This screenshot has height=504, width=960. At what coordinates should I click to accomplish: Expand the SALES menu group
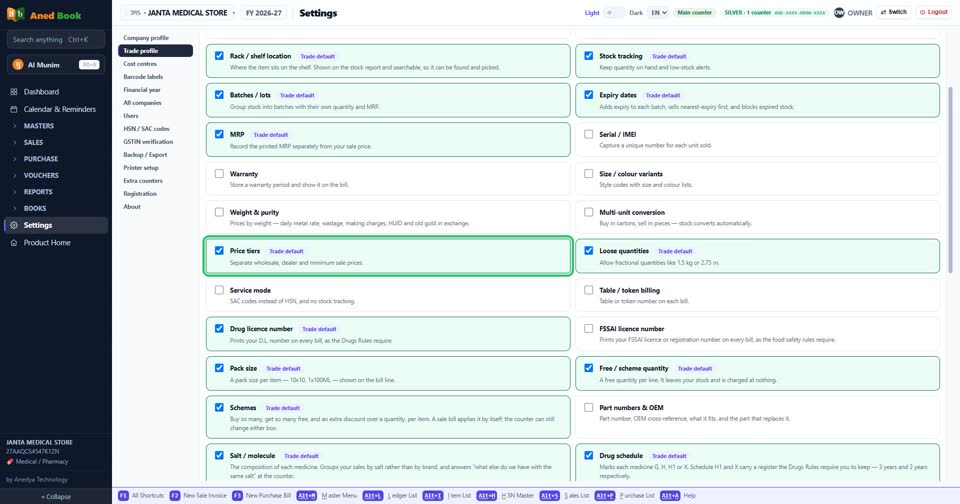[x=55, y=142]
